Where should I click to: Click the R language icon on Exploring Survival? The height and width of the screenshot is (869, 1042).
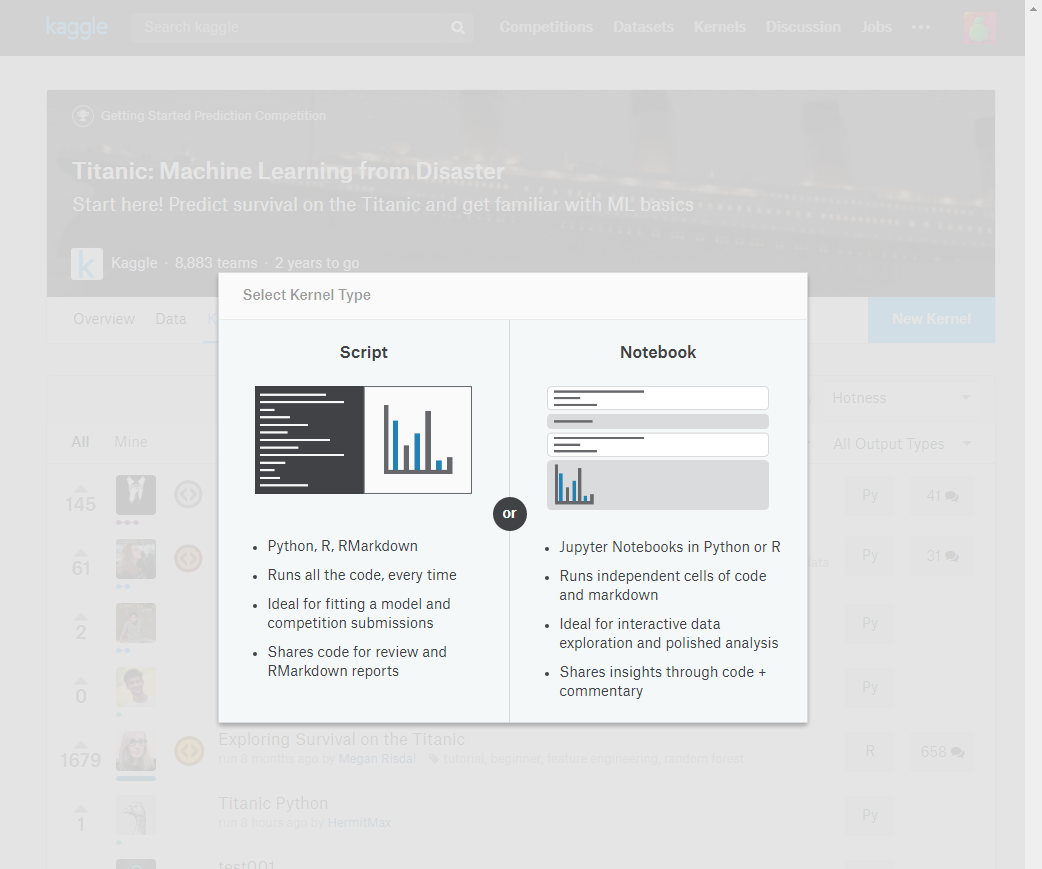(870, 751)
